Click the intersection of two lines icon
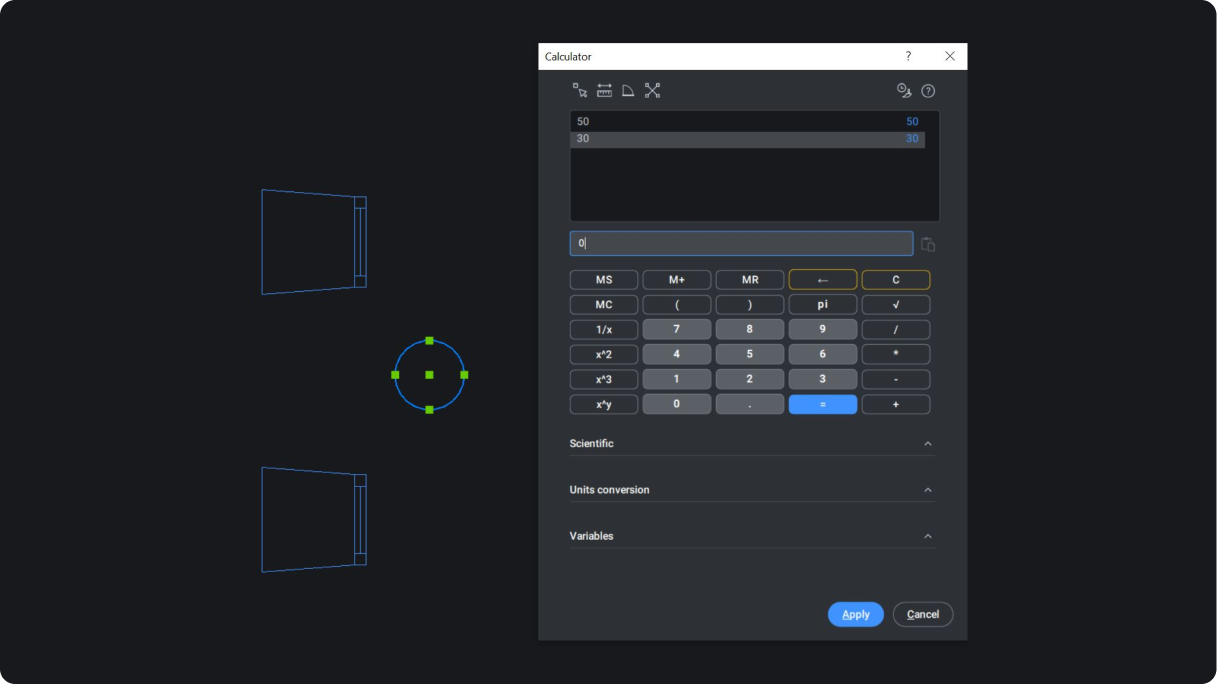1217x684 pixels. click(652, 91)
